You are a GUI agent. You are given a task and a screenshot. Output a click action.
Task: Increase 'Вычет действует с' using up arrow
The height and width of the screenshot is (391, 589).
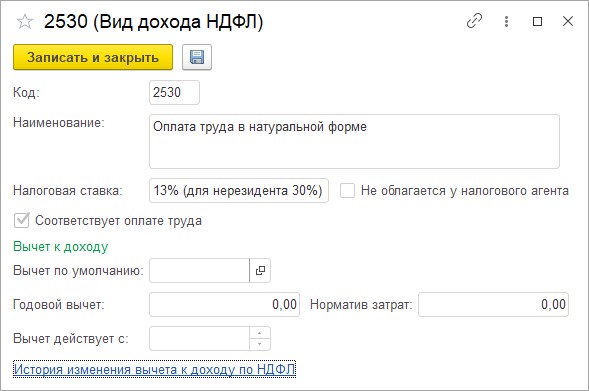point(260,333)
